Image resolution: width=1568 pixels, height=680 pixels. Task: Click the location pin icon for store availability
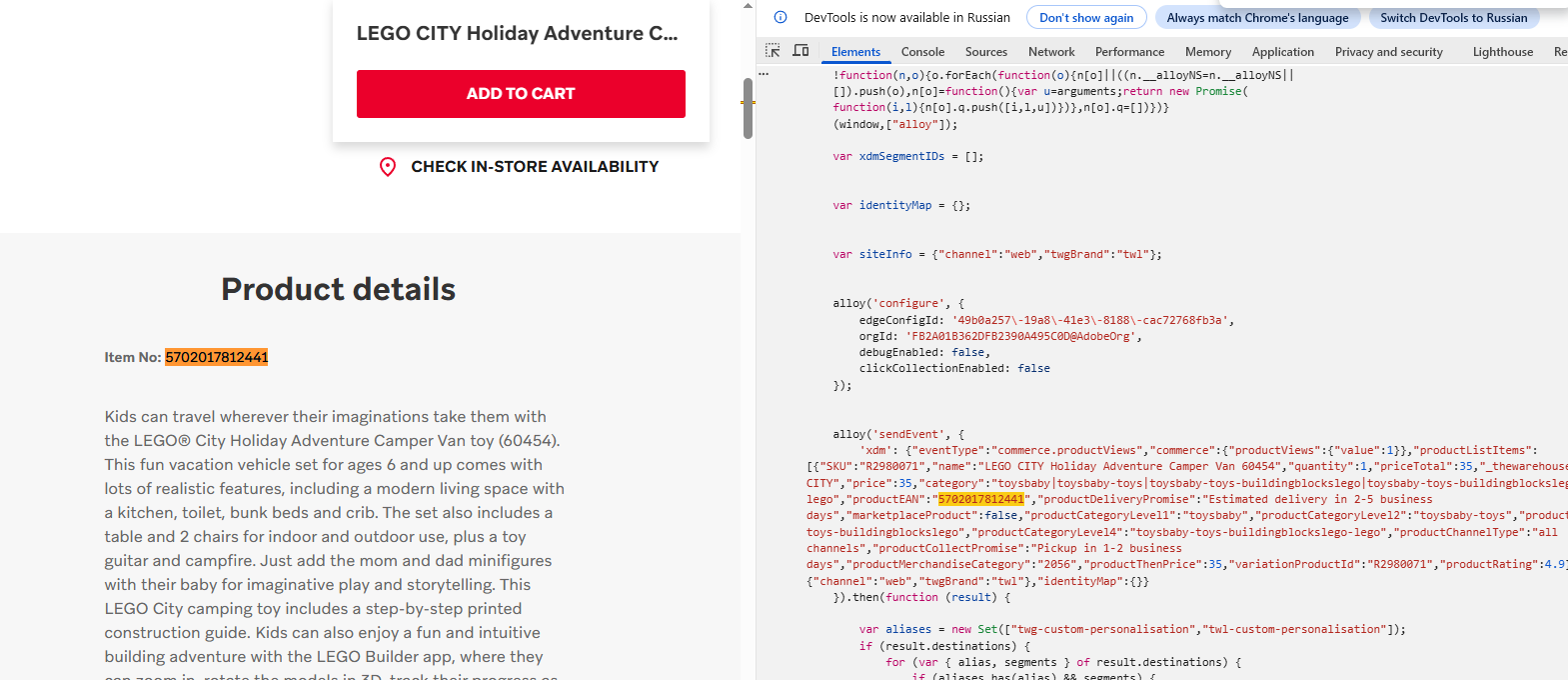tap(388, 167)
